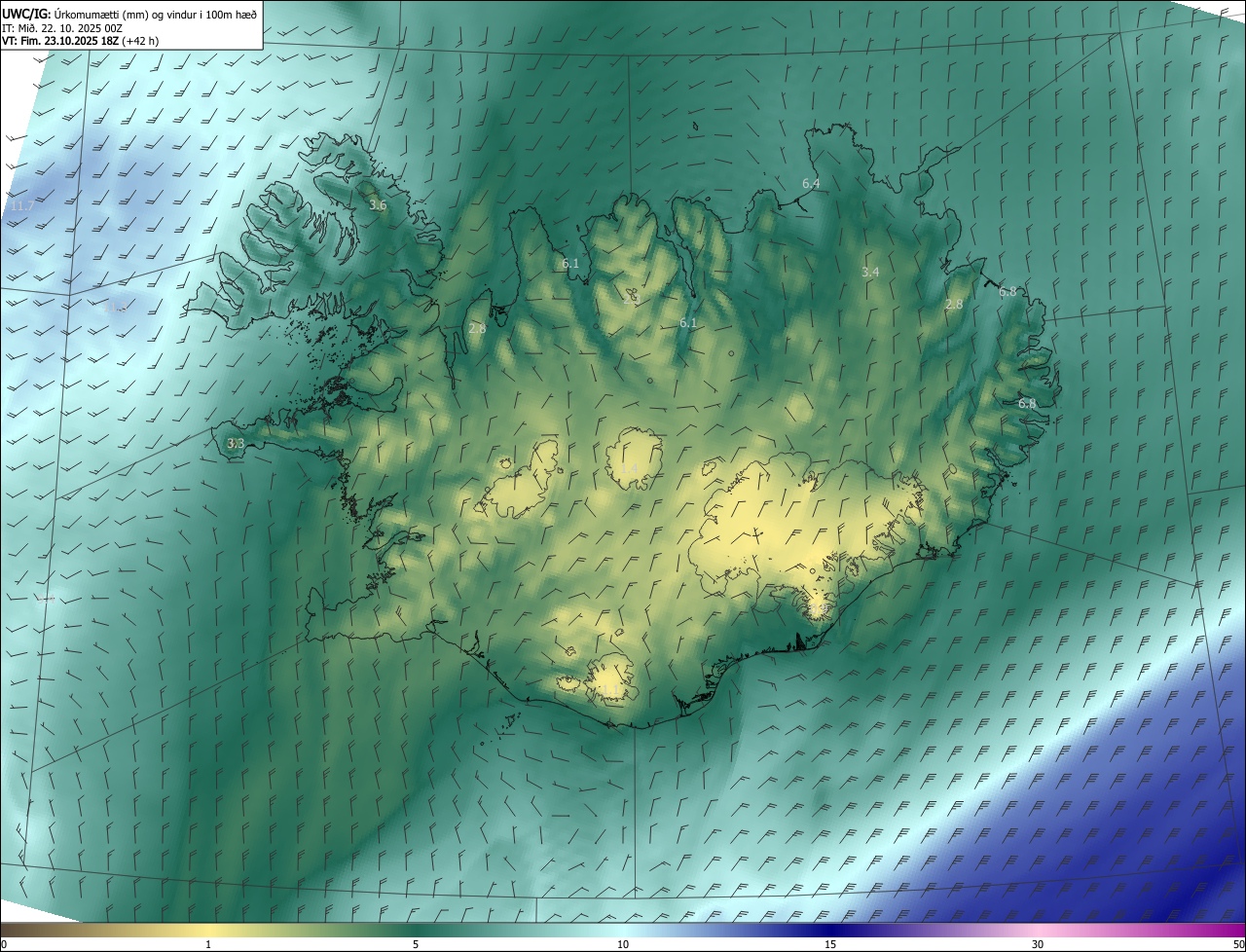Viewport: 1246px width, 952px height.
Task: Click the precipitation color scale bar
Action: (x=623, y=930)
